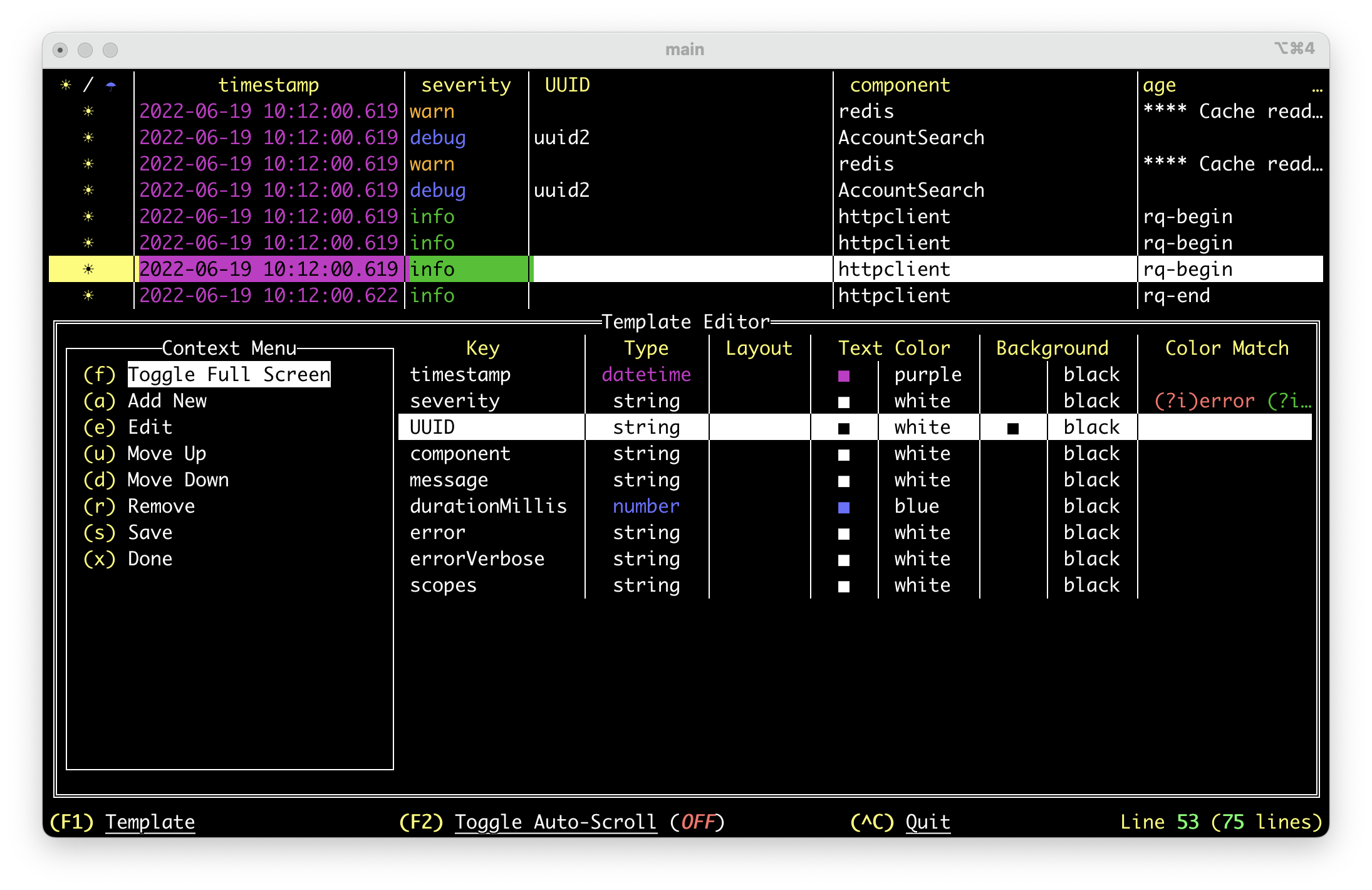
Task: Open the datetime type field for timestamp
Action: 646,375
